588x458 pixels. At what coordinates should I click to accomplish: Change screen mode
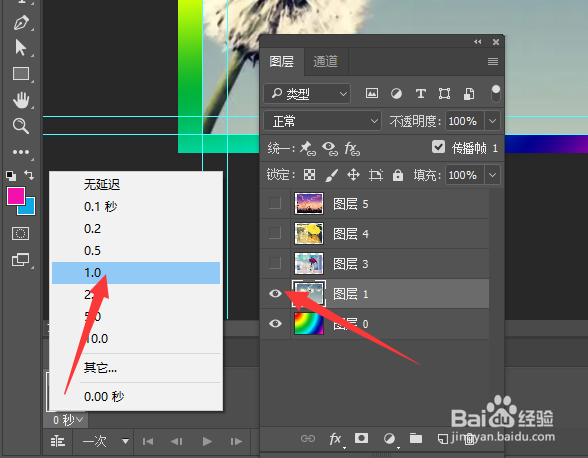21,260
